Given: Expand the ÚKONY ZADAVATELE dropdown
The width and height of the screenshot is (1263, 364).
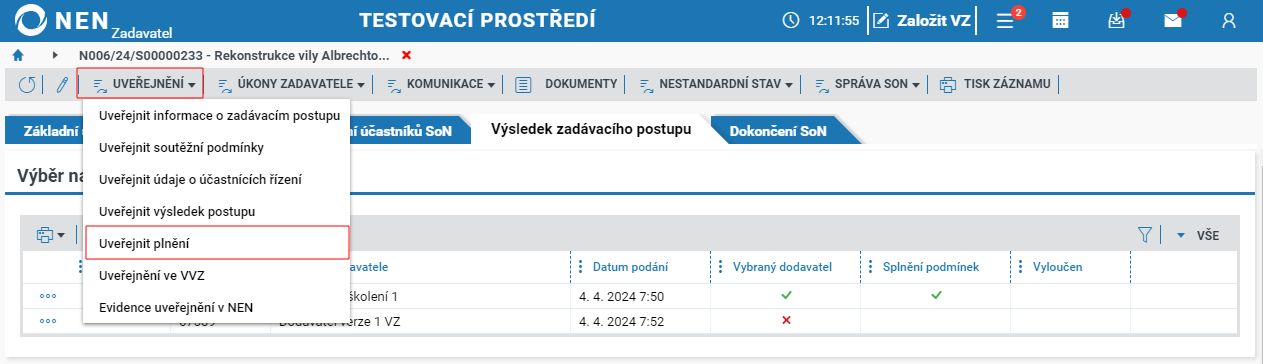Looking at the screenshot, I should tap(292, 84).
